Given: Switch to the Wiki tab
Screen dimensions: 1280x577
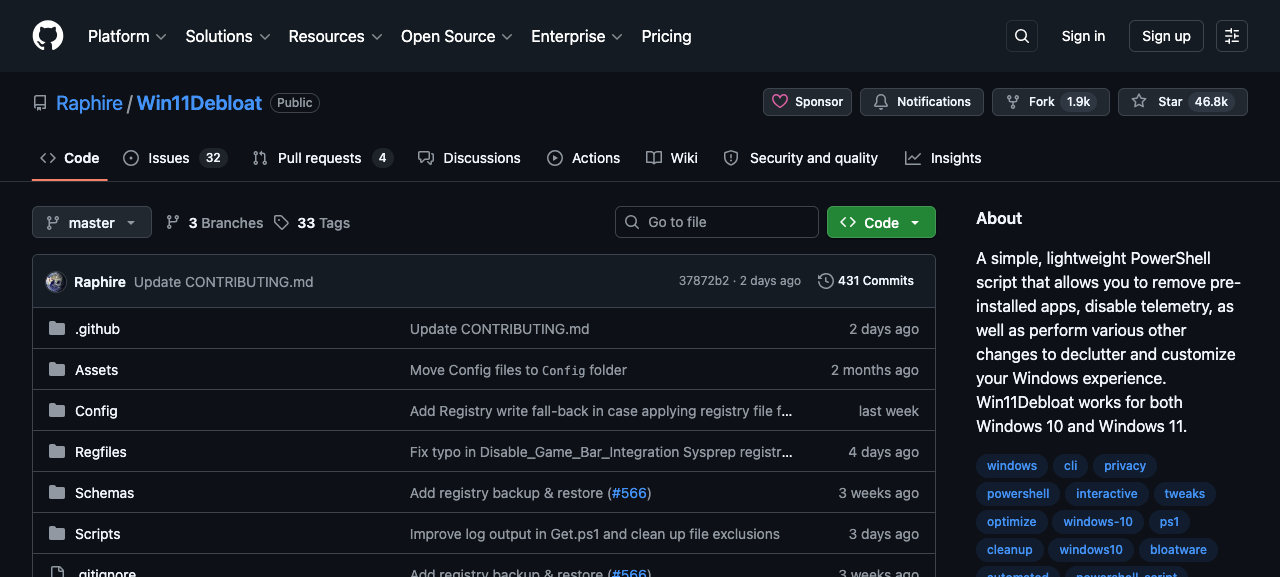Looking at the screenshot, I should click(672, 158).
